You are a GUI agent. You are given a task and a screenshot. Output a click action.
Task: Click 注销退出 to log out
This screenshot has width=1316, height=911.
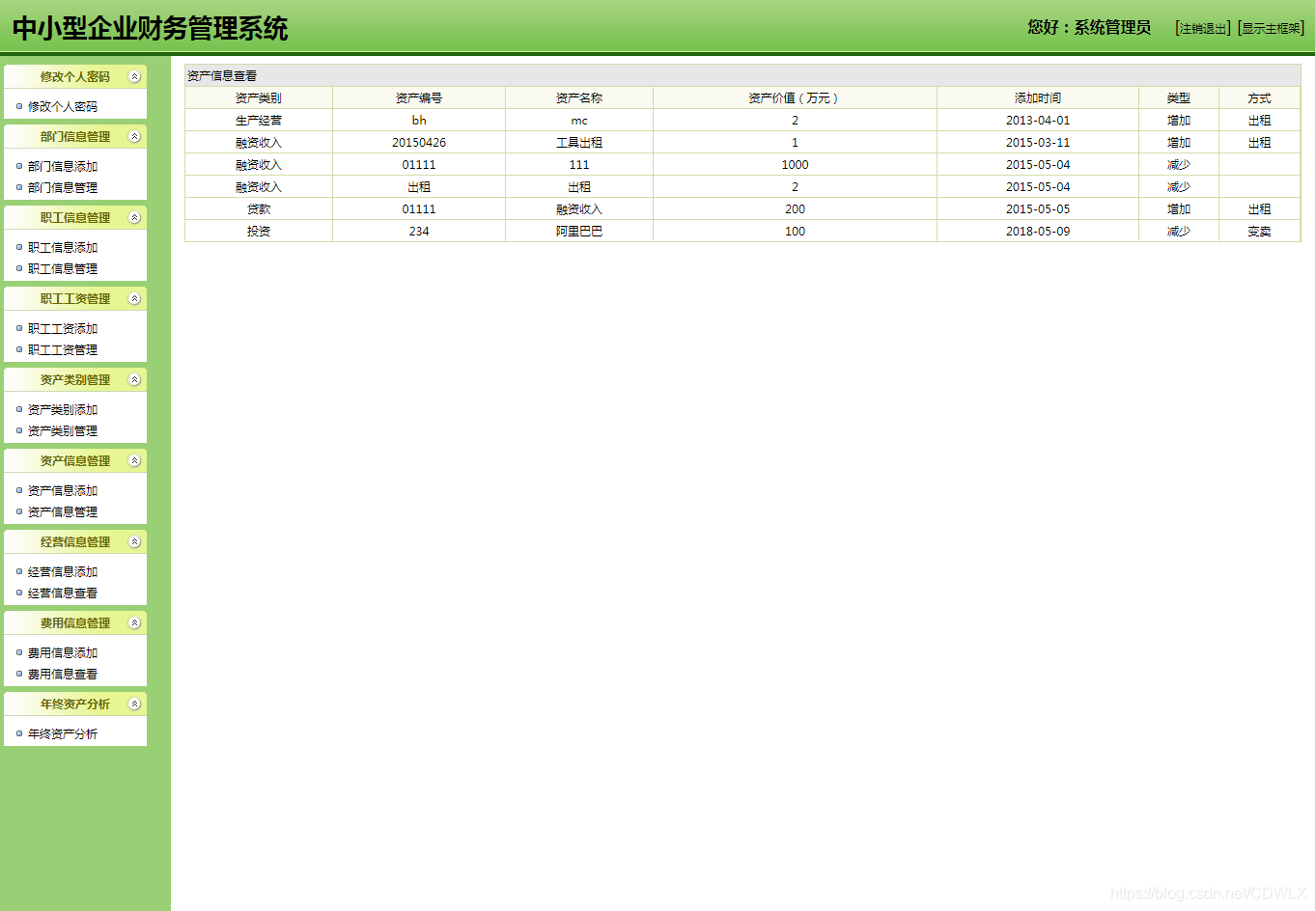click(x=1203, y=29)
